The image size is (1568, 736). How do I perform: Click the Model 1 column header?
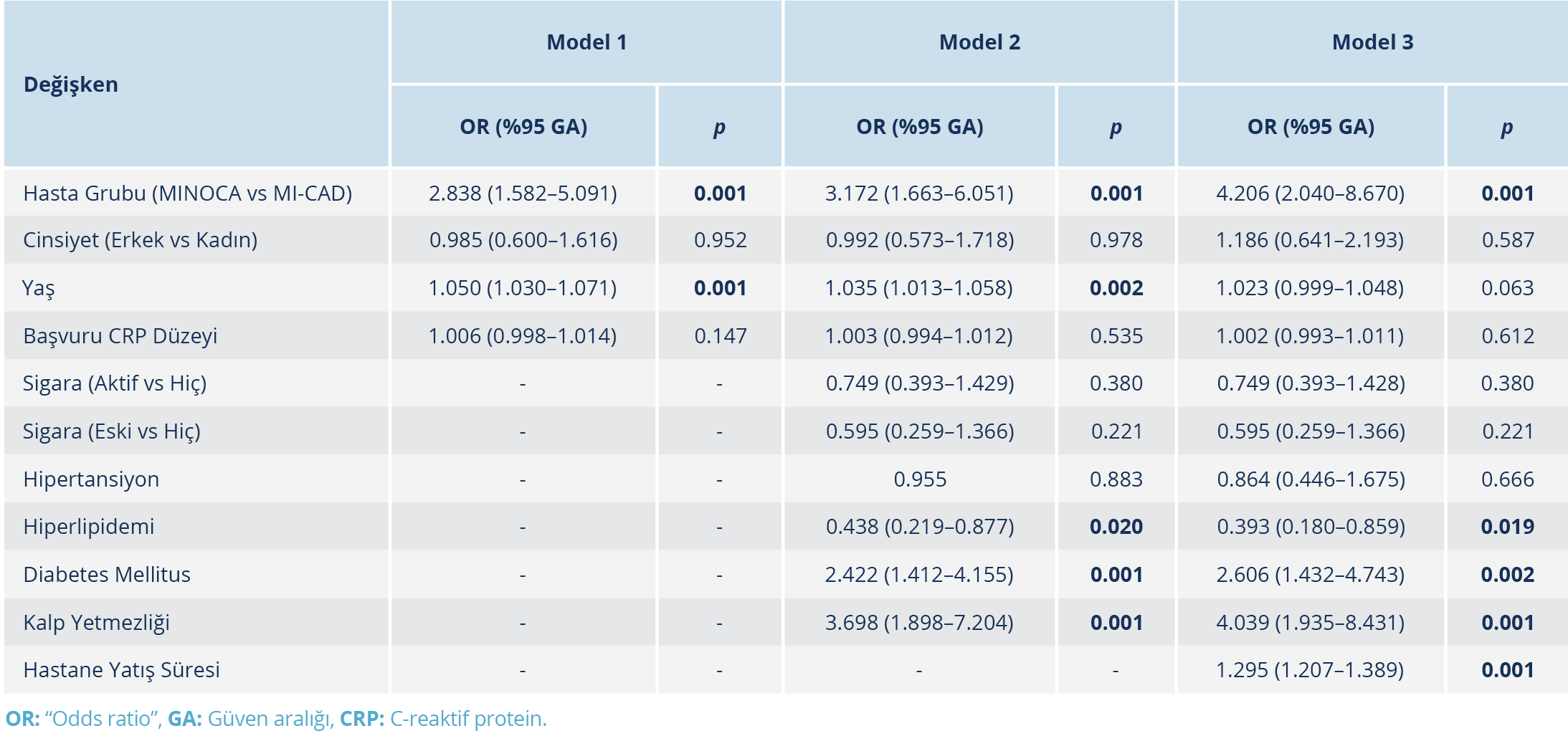click(586, 42)
